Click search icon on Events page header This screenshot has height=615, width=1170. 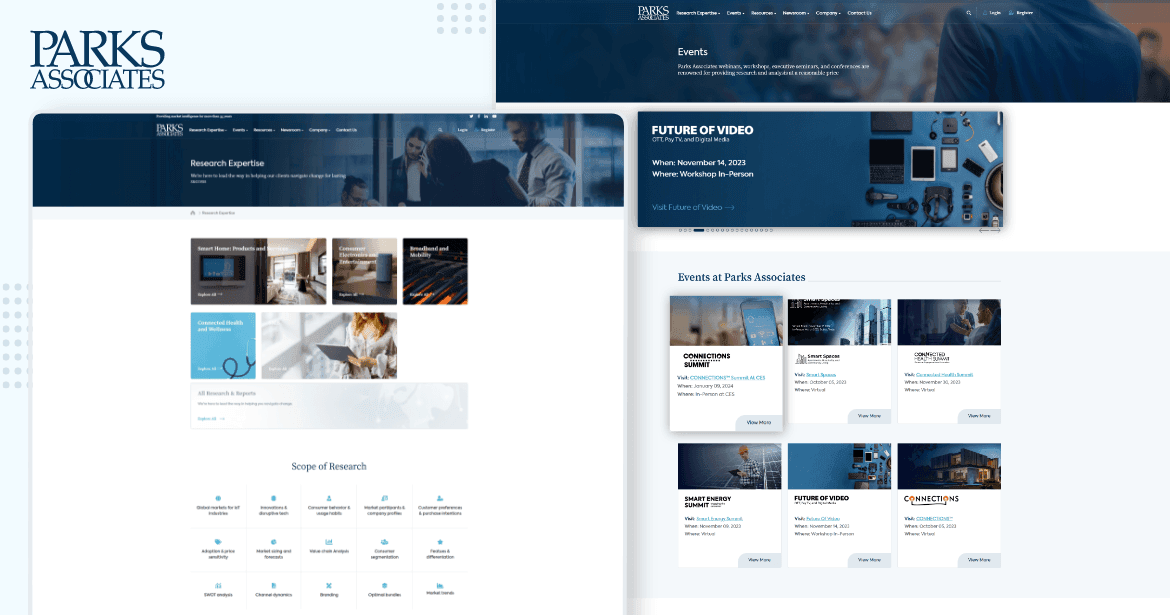coord(969,13)
